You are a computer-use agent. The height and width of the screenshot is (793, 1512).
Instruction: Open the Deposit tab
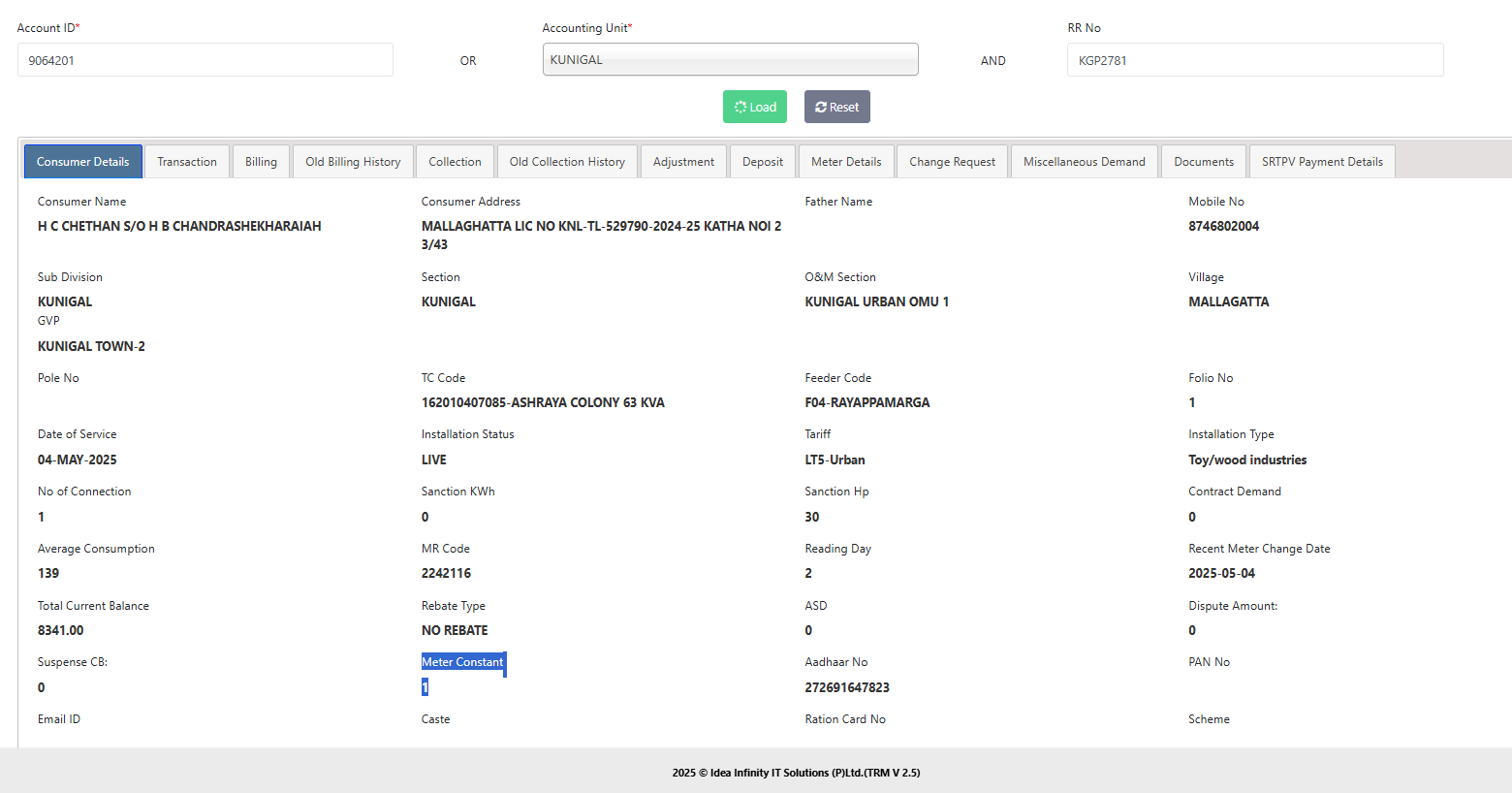763,162
